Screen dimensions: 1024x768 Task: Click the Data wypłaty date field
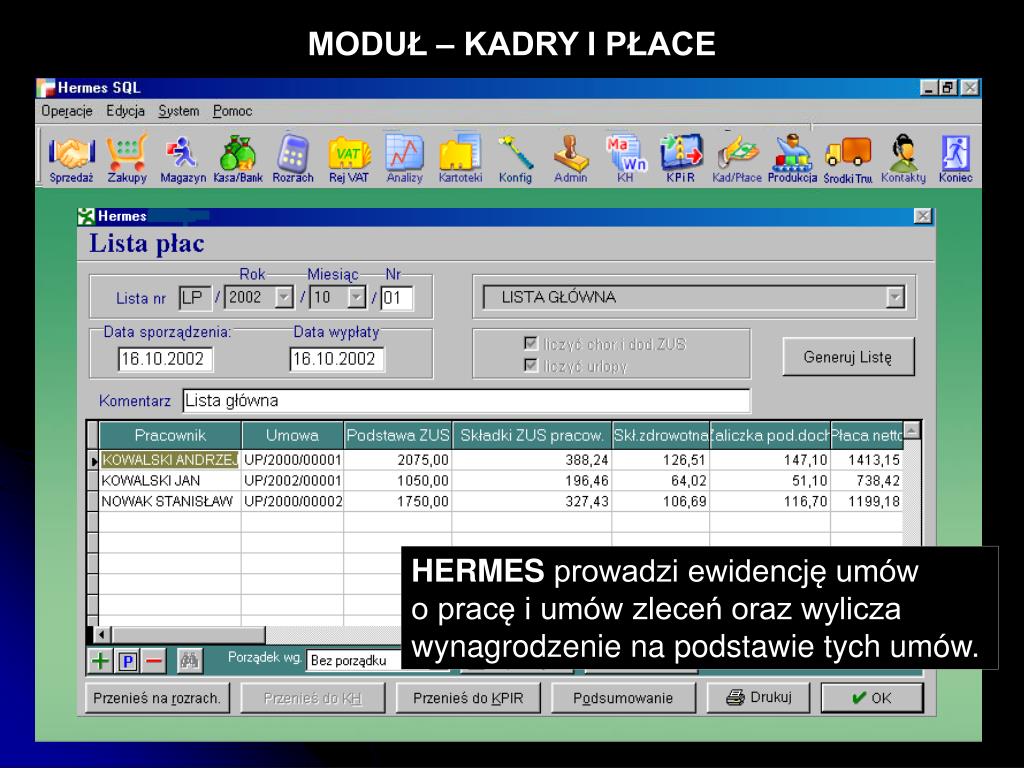click(336, 359)
